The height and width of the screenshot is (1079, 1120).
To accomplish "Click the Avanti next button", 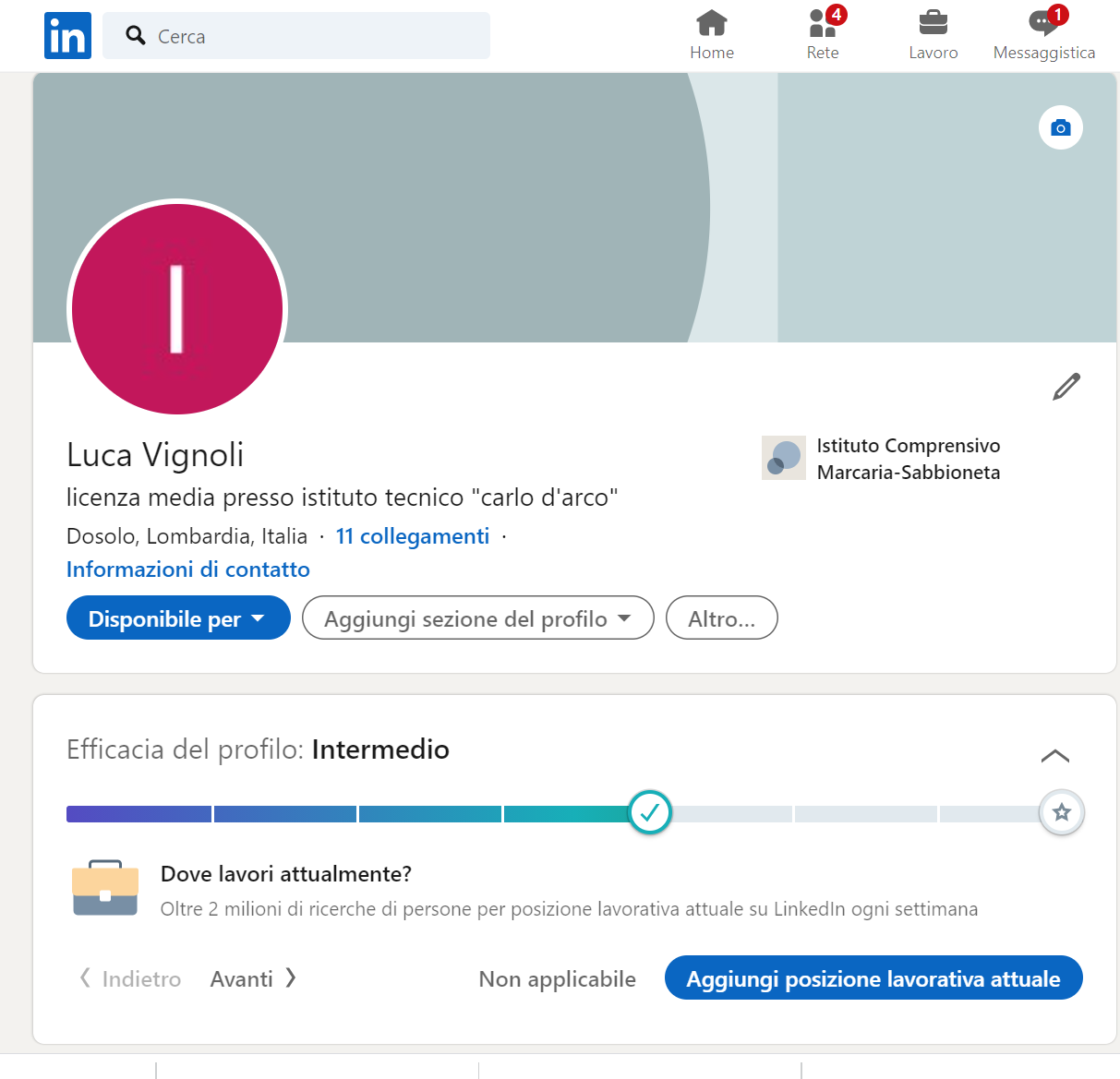I will point(253,978).
